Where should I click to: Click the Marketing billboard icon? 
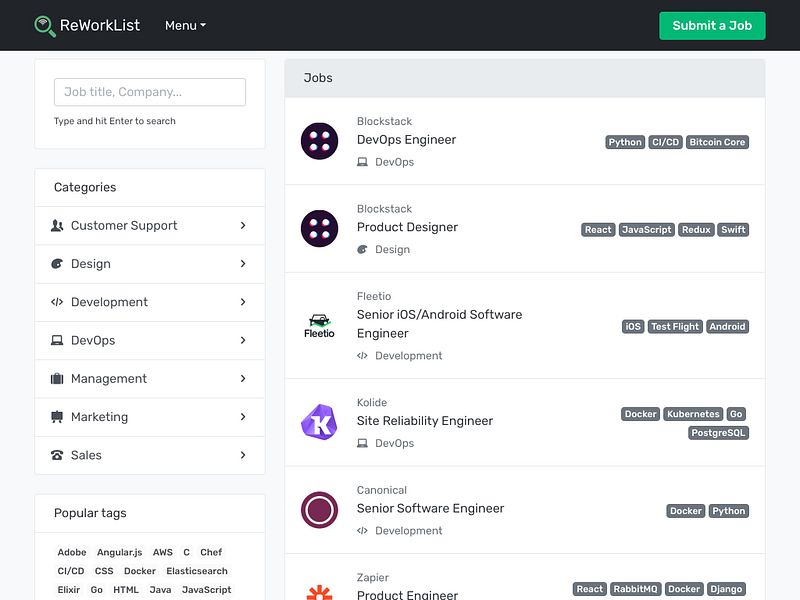(x=57, y=417)
